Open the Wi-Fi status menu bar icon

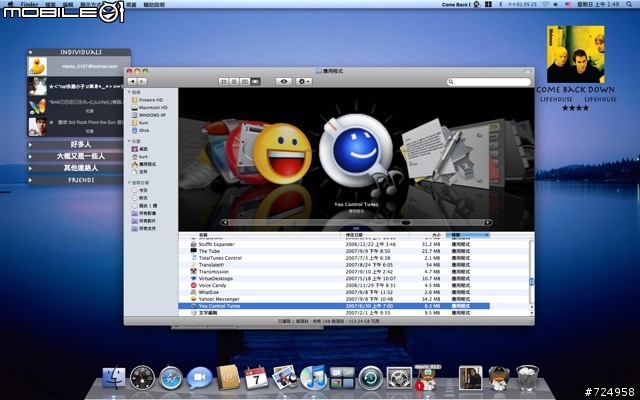[x=545, y=4]
